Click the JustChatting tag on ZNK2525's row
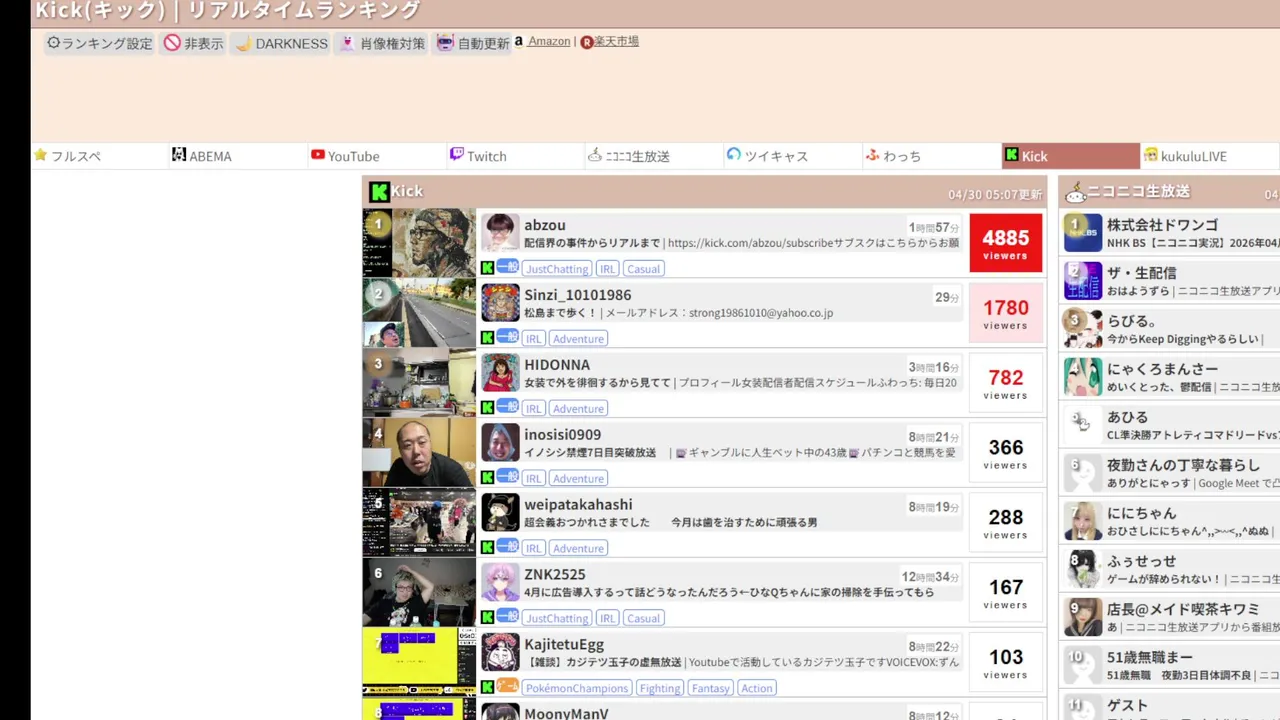 [557, 619]
